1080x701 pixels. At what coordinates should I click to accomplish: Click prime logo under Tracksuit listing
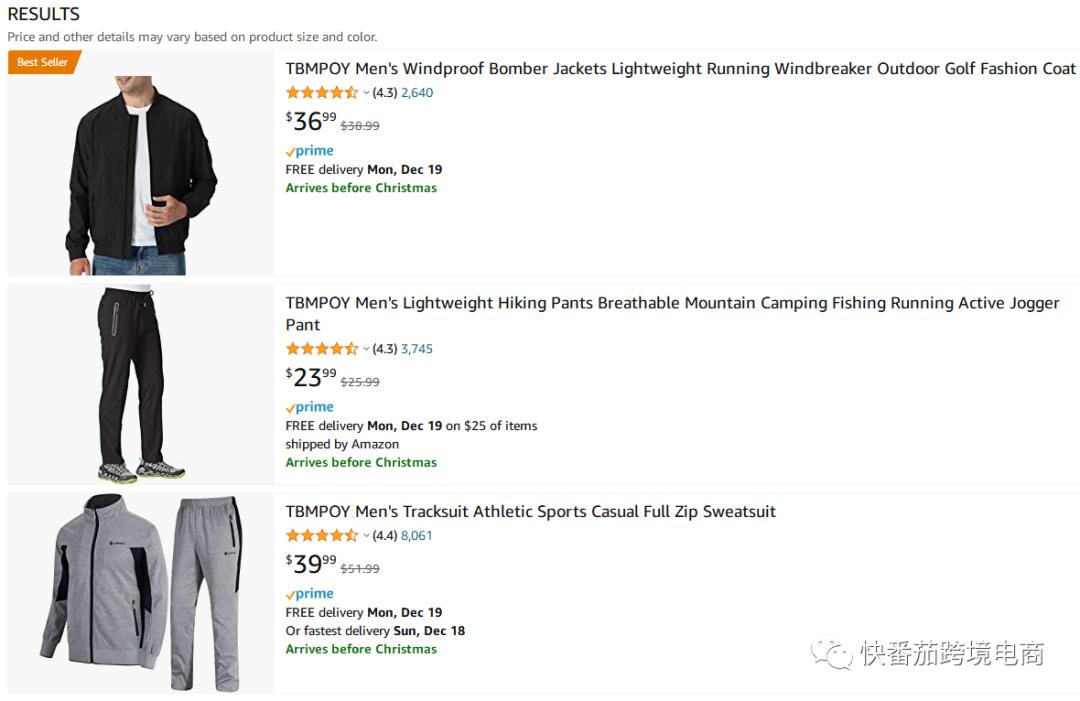310,594
